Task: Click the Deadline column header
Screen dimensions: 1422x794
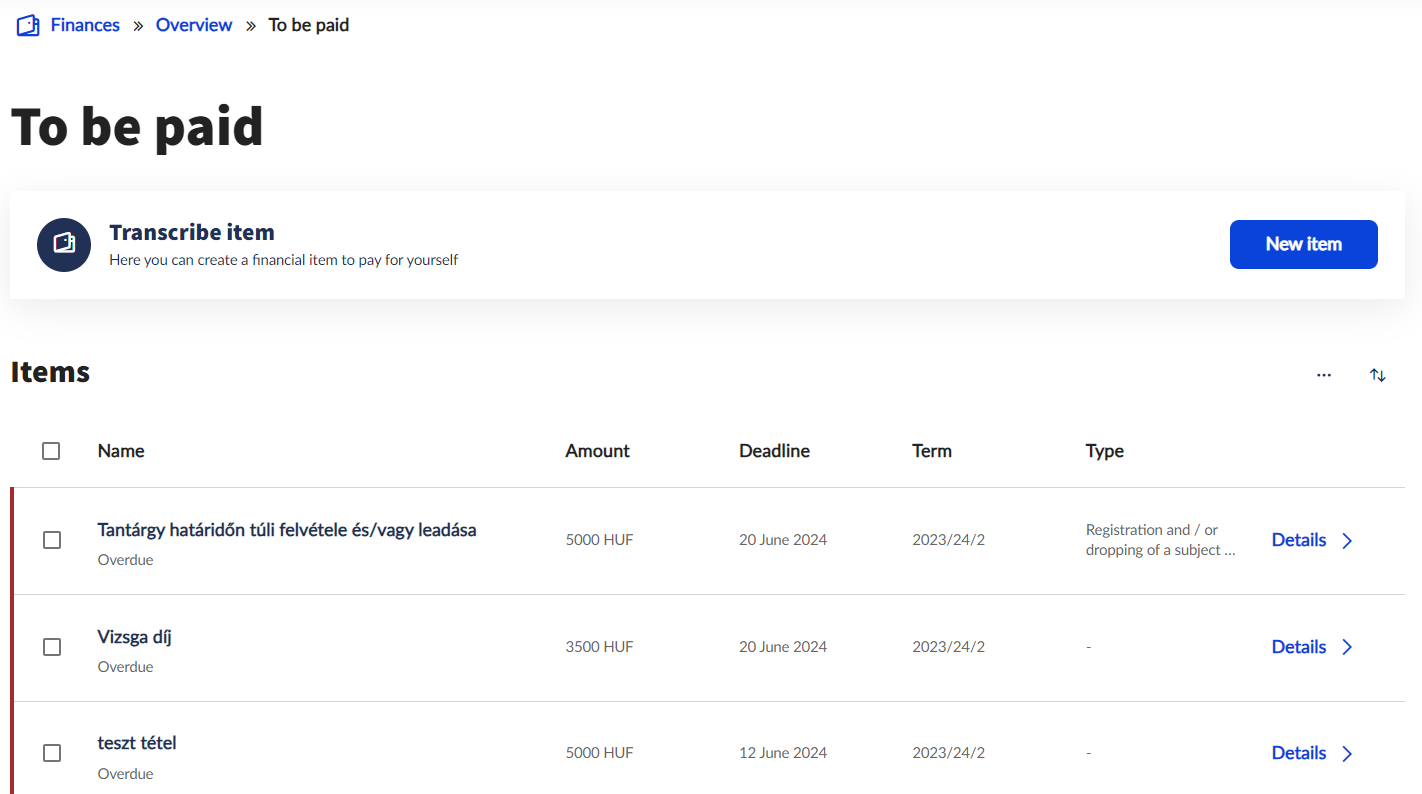Action: point(774,451)
